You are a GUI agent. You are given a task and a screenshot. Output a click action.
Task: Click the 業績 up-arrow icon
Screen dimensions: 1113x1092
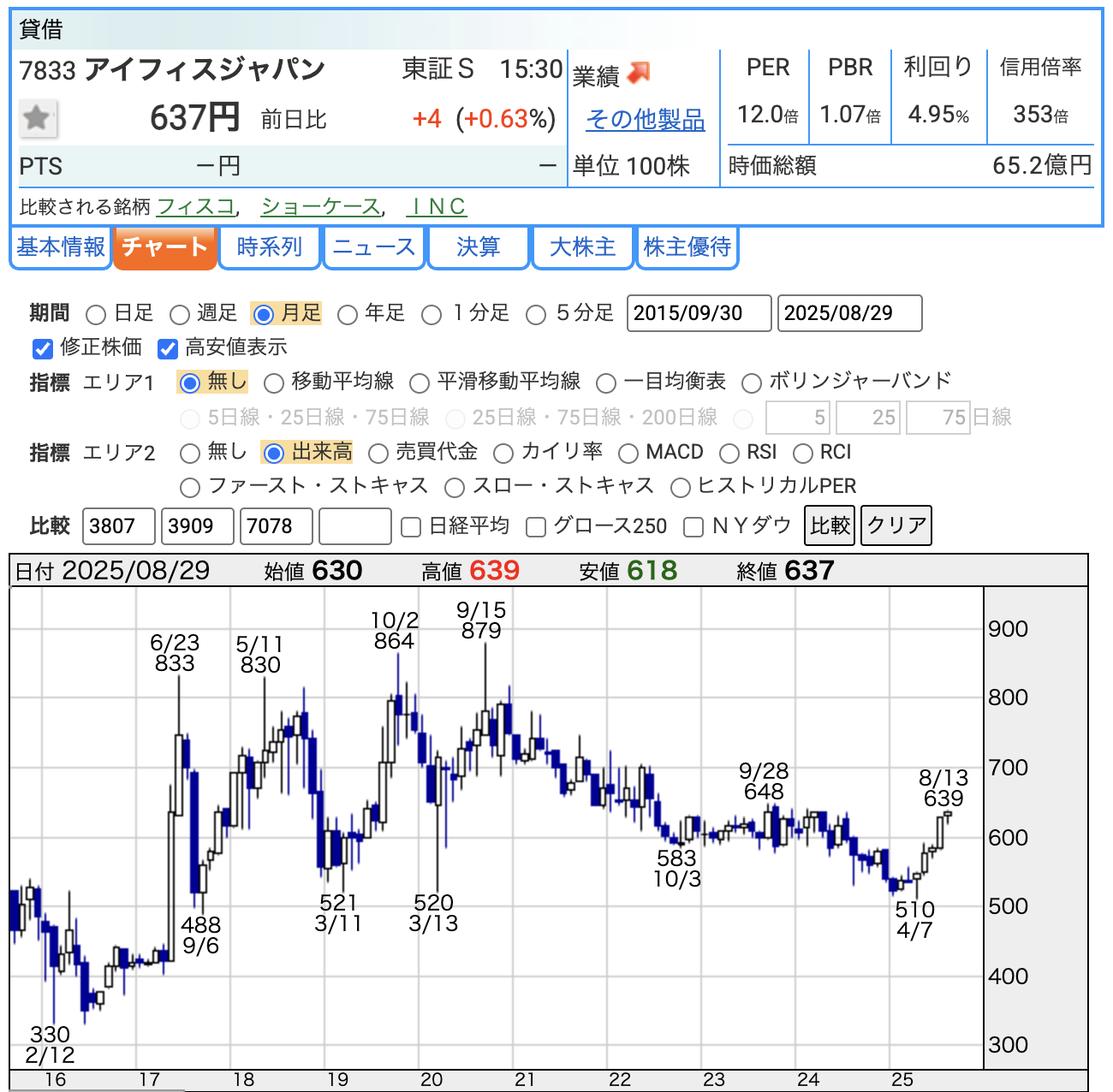point(639,74)
